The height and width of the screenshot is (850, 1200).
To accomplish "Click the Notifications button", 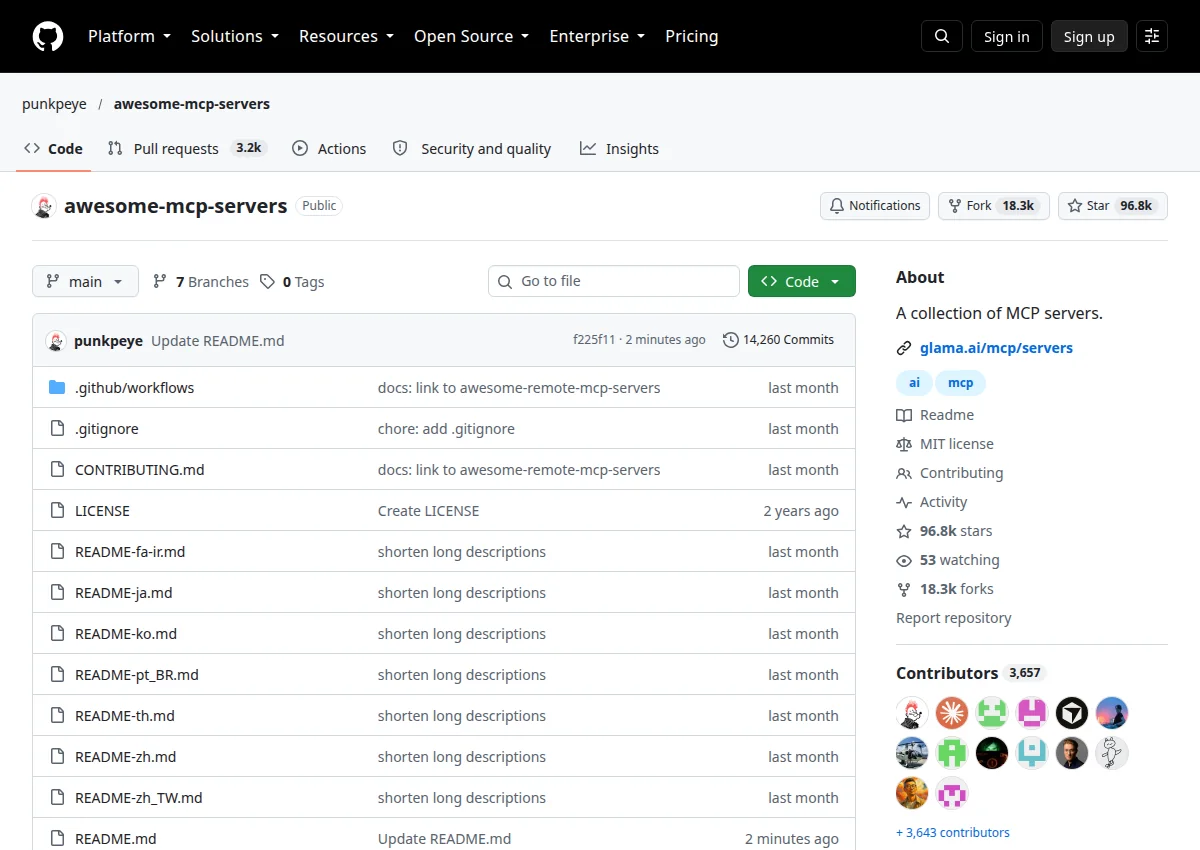I will (x=875, y=206).
